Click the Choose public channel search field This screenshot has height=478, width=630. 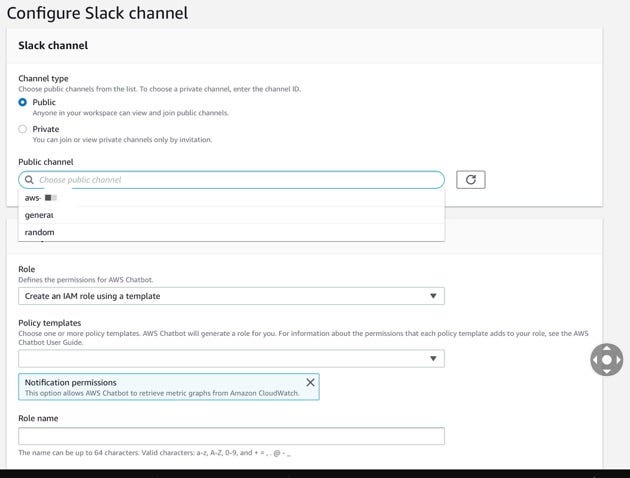(x=231, y=180)
